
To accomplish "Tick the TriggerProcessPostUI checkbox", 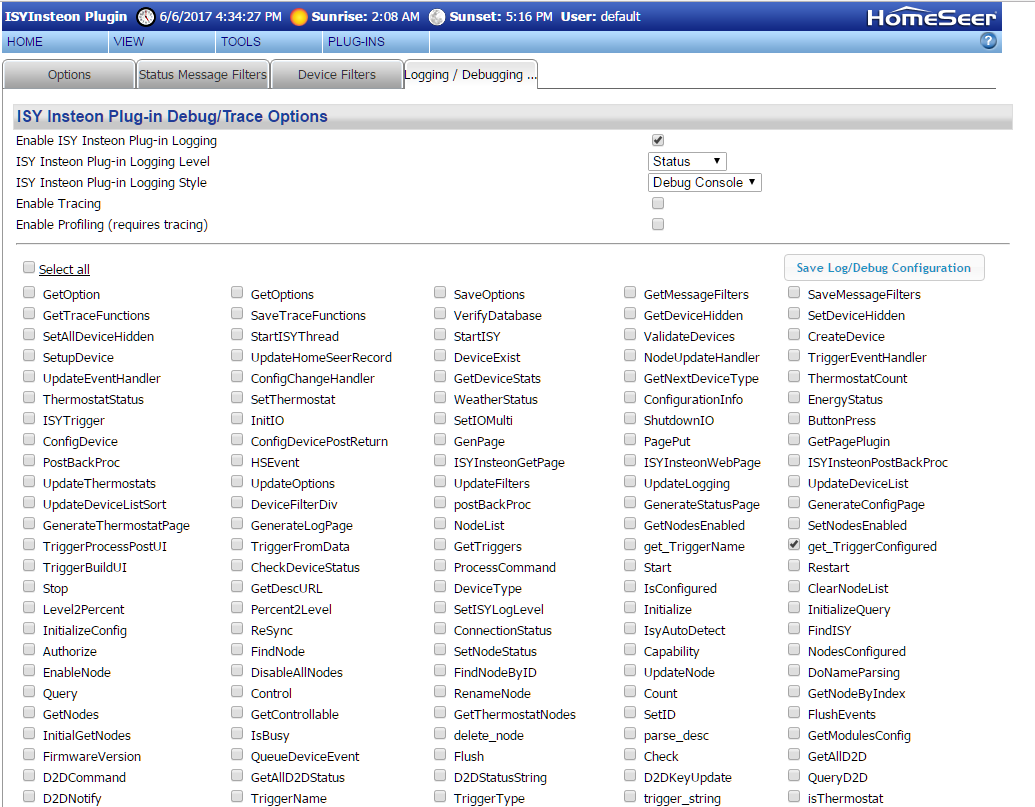I will [x=28, y=544].
